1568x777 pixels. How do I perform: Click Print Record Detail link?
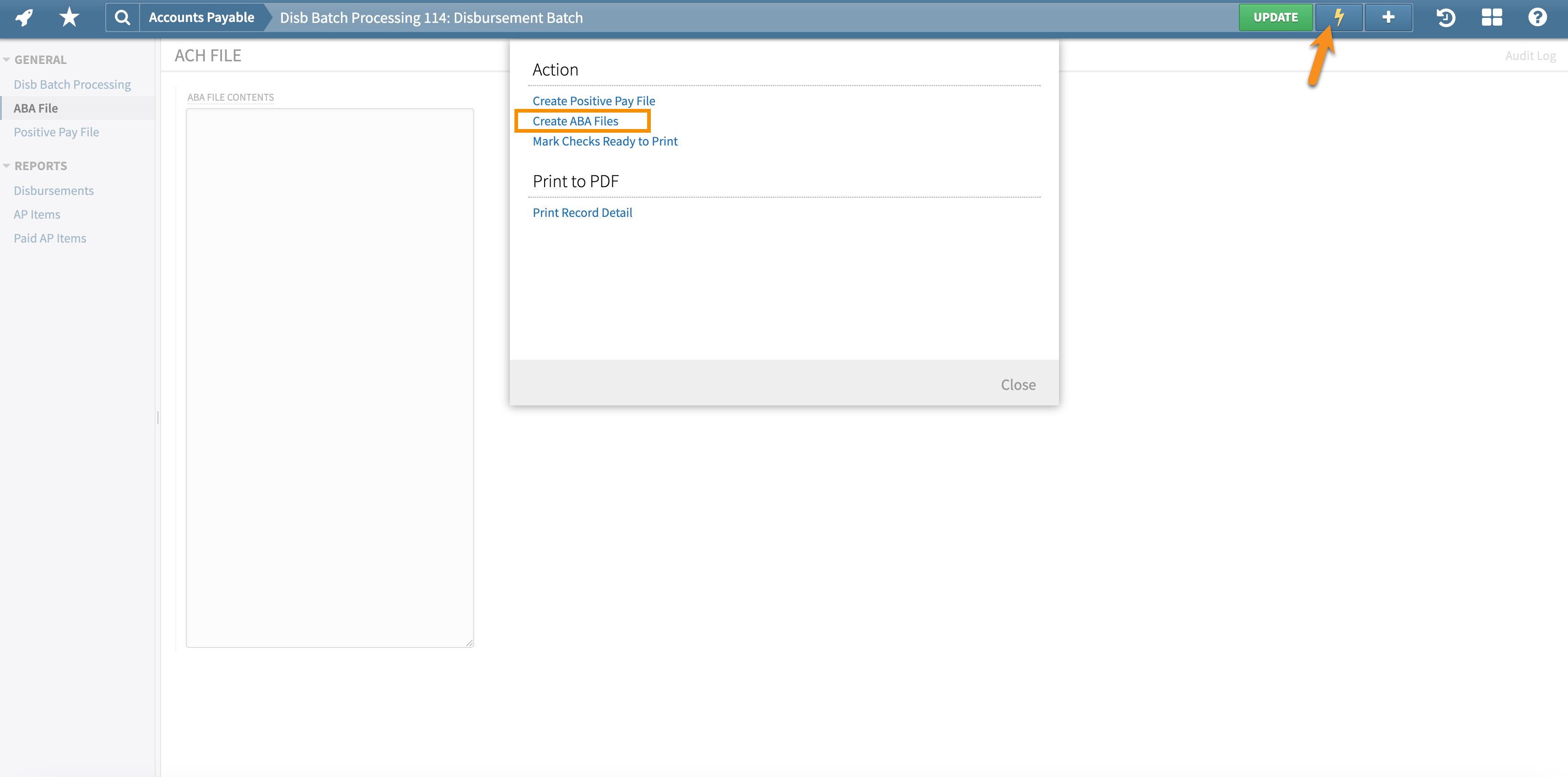(x=583, y=212)
